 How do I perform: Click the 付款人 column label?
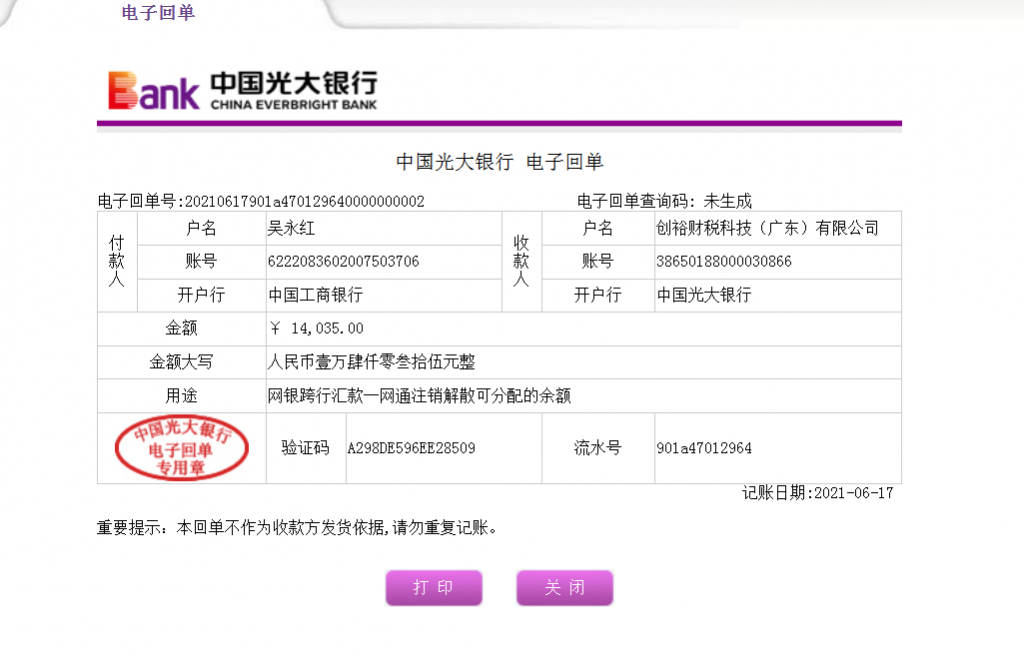pyautogui.click(x=117, y=261)
